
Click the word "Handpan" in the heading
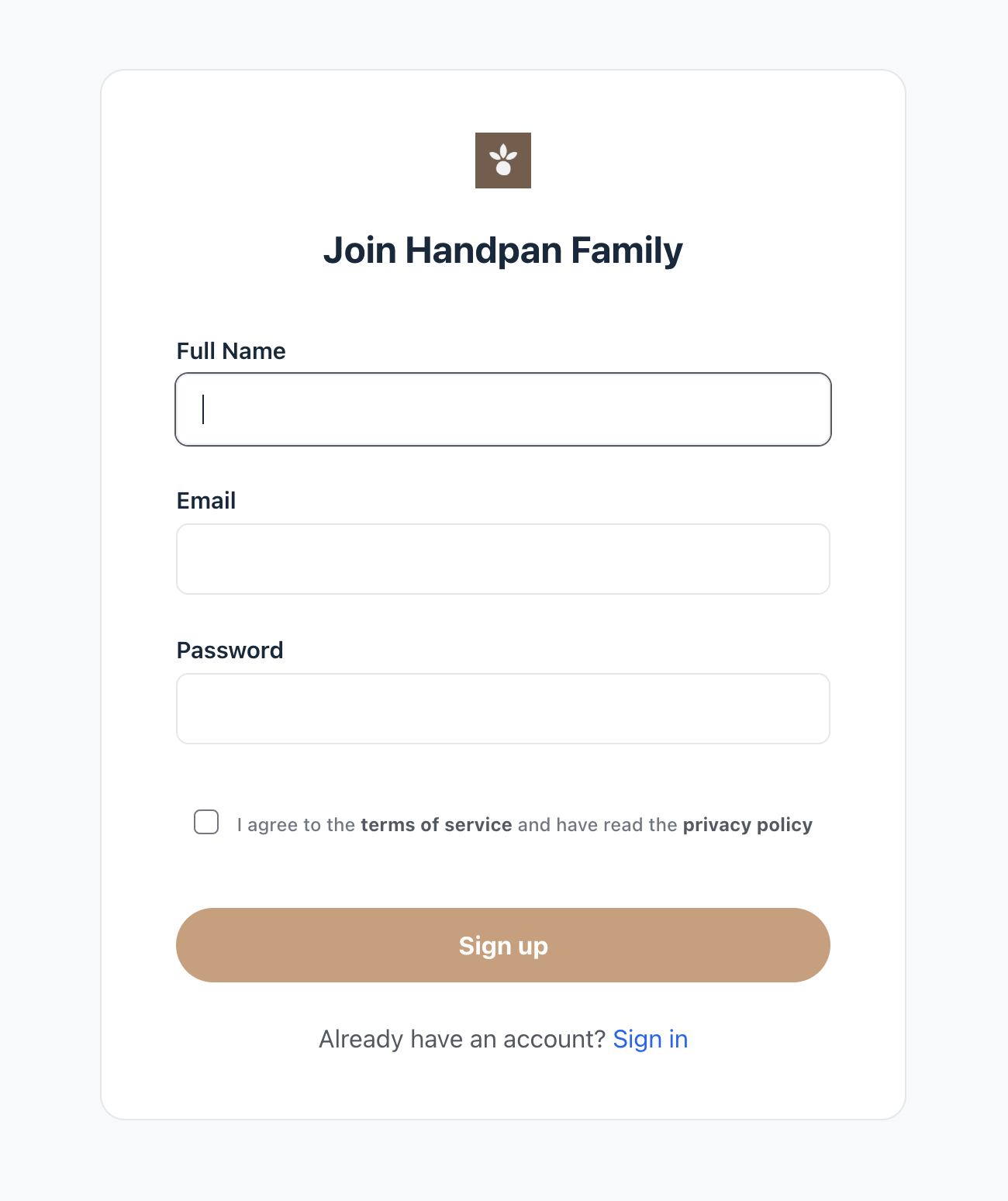coord(484,250)
